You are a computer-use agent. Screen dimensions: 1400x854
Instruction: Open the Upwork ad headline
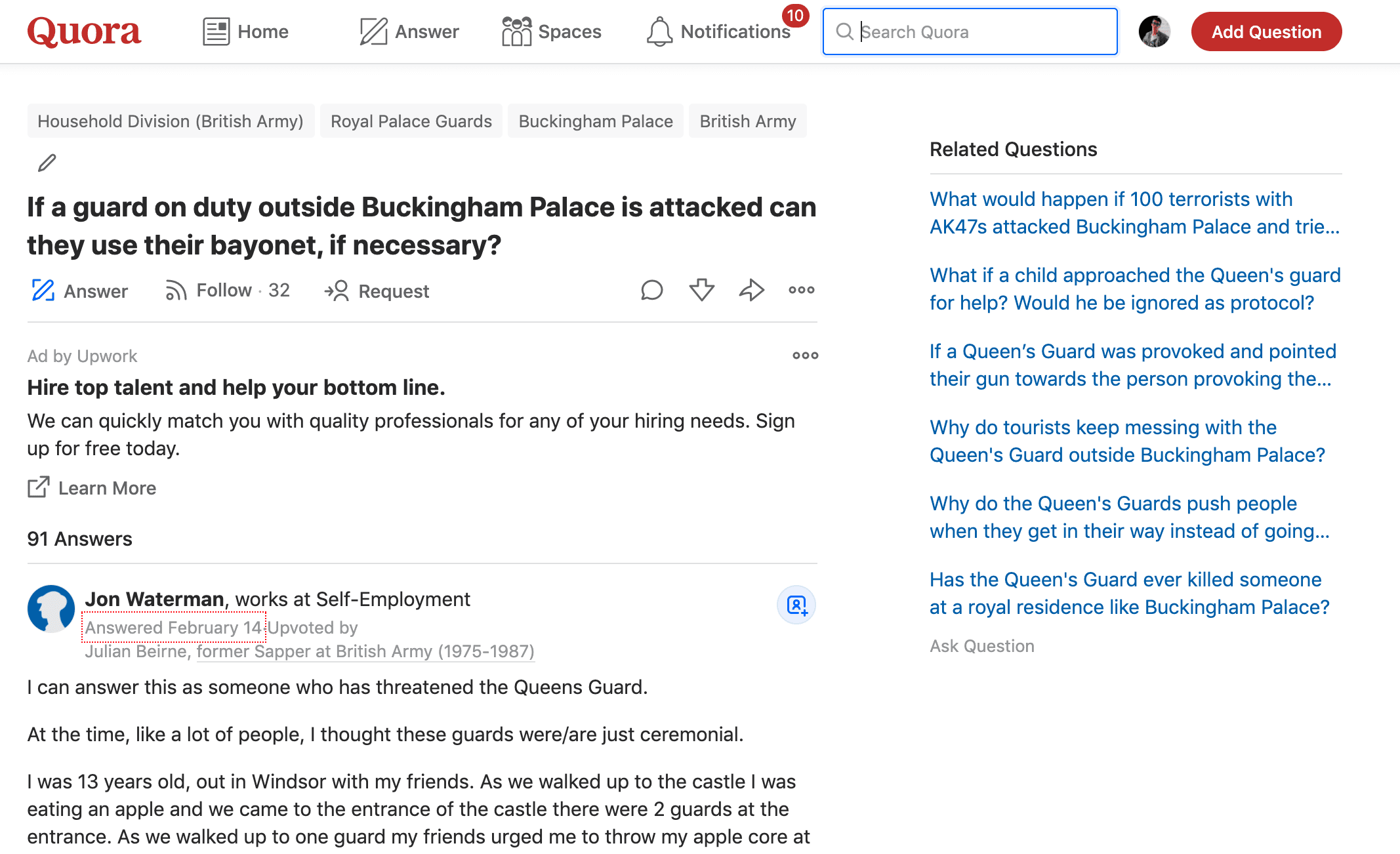point(236,387)
